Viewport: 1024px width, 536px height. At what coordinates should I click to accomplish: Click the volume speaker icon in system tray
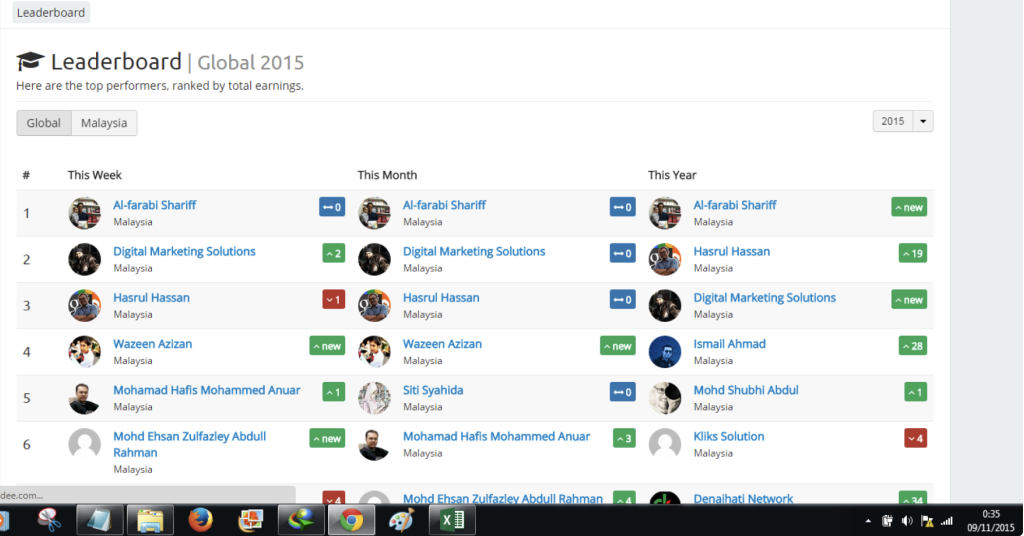click(907, 520)
